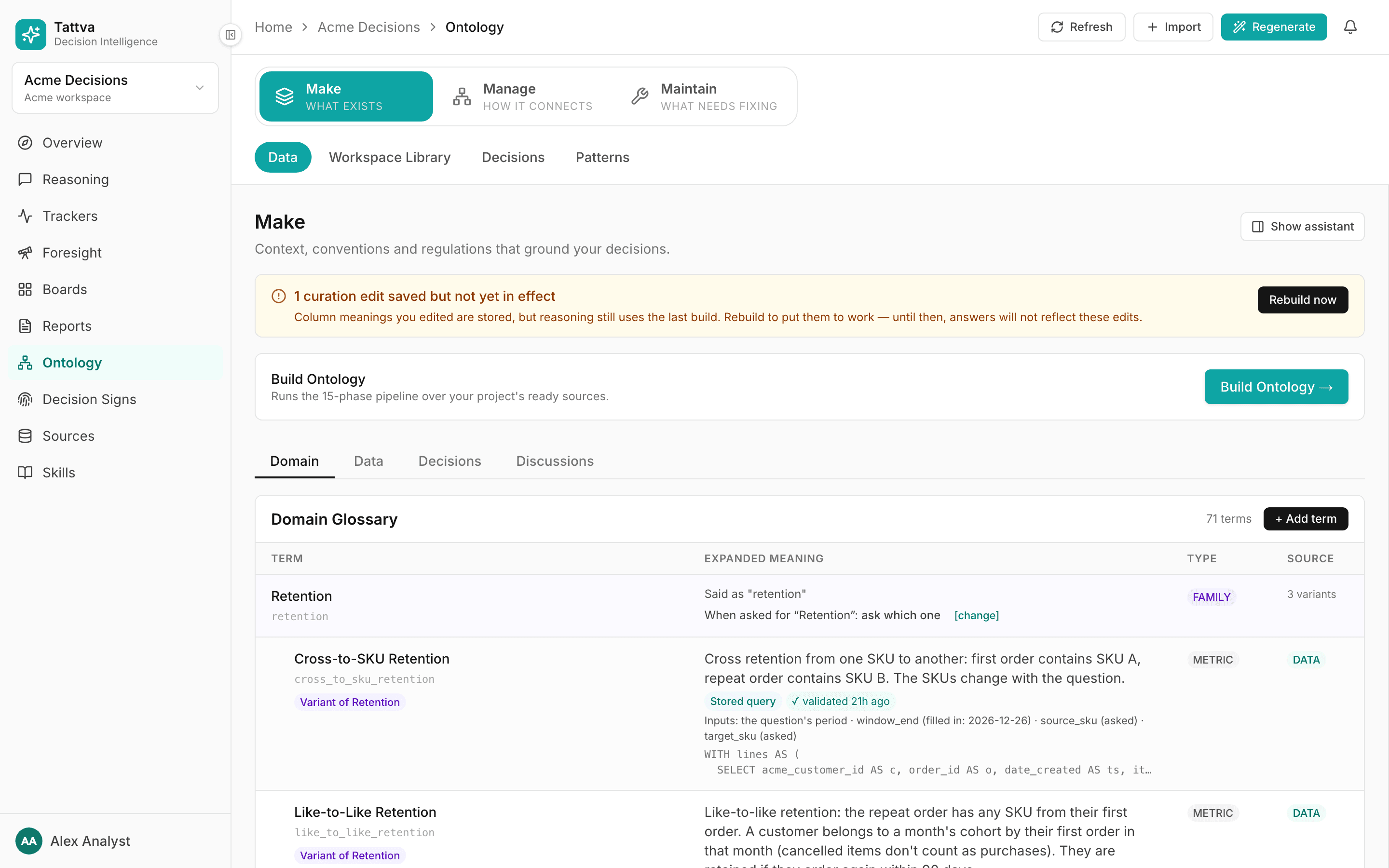
Task: Click the Trackers pulse icon
Action: pyautogui.click(x=25, y=216)
